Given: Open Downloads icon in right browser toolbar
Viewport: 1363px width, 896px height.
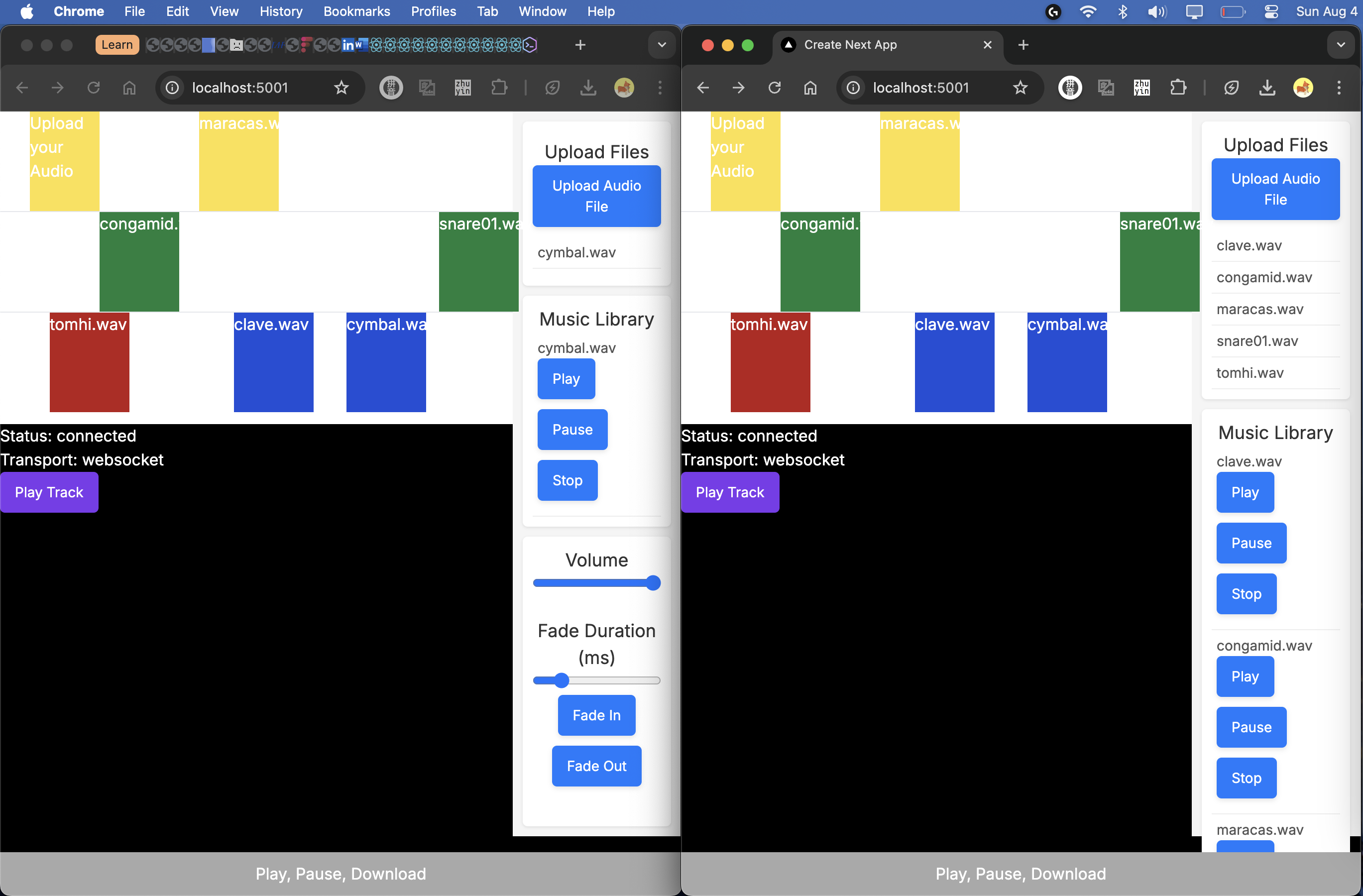Looking at the screenshot, I should (x=1267, y=88).
